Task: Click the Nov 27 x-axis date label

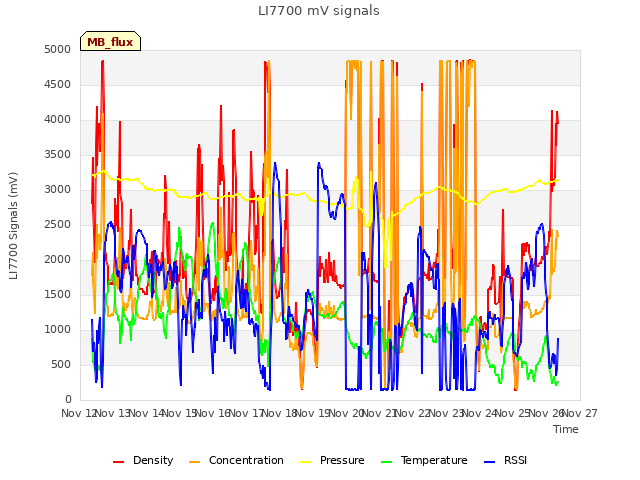Action: coord(580,413)
